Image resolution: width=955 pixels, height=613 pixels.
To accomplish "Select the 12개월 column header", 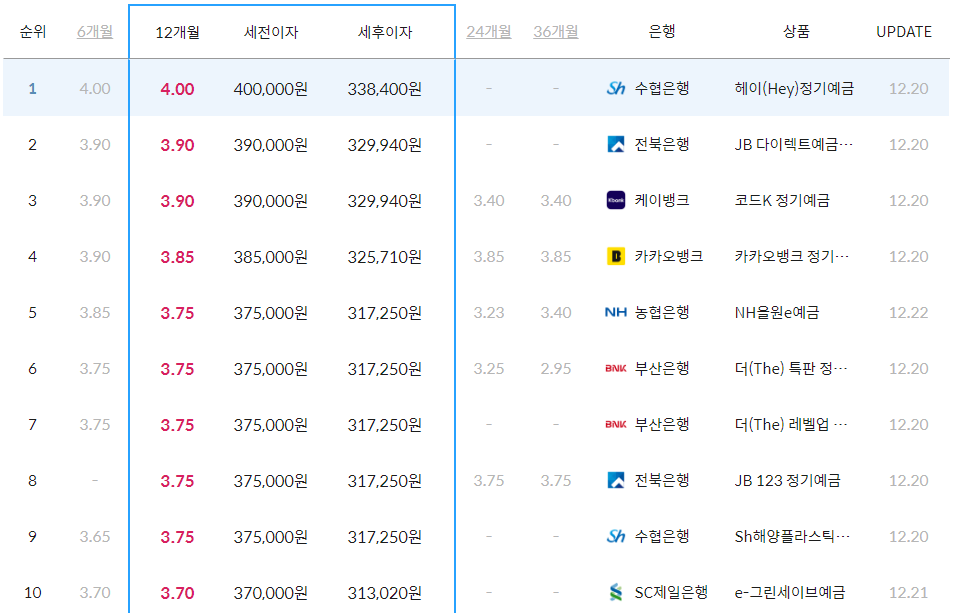I will pos(177,32).
